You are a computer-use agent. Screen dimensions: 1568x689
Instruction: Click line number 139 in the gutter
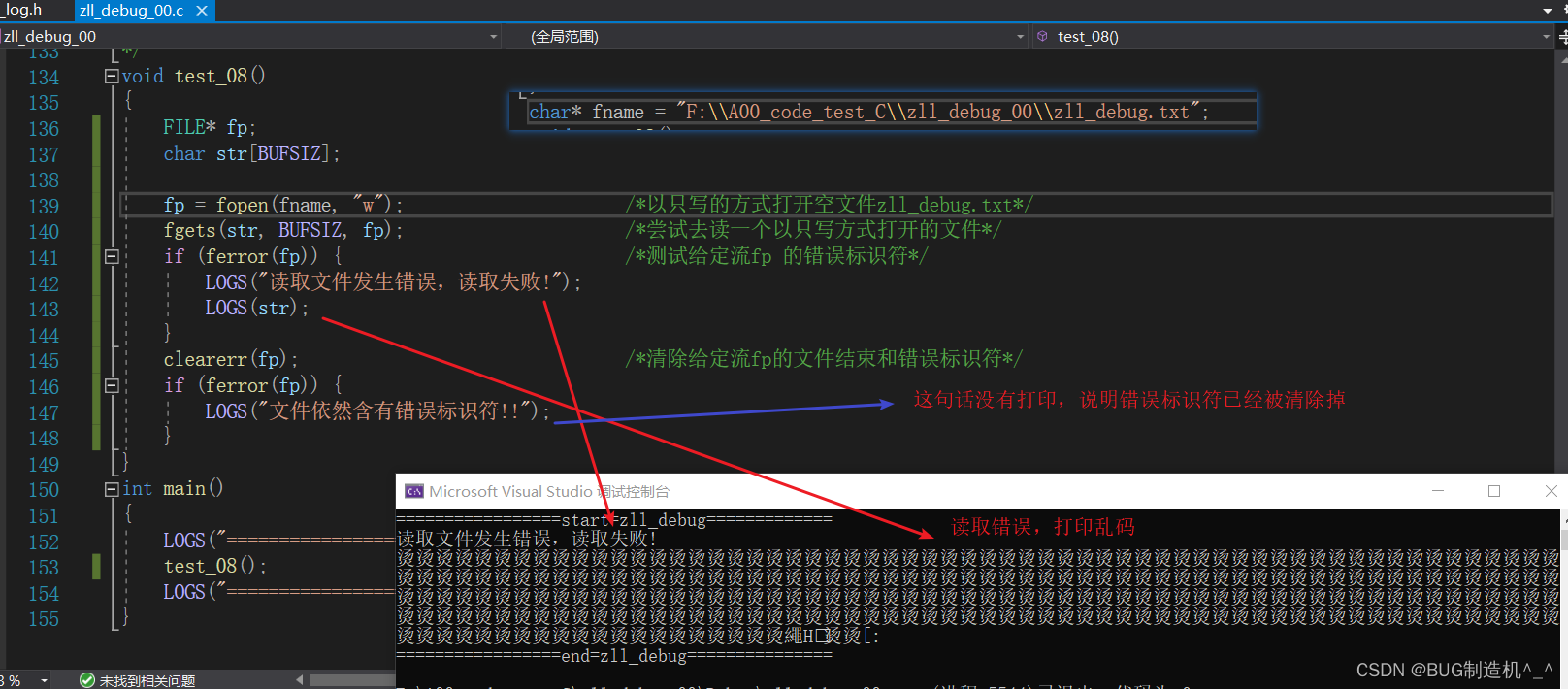[44, 206]
